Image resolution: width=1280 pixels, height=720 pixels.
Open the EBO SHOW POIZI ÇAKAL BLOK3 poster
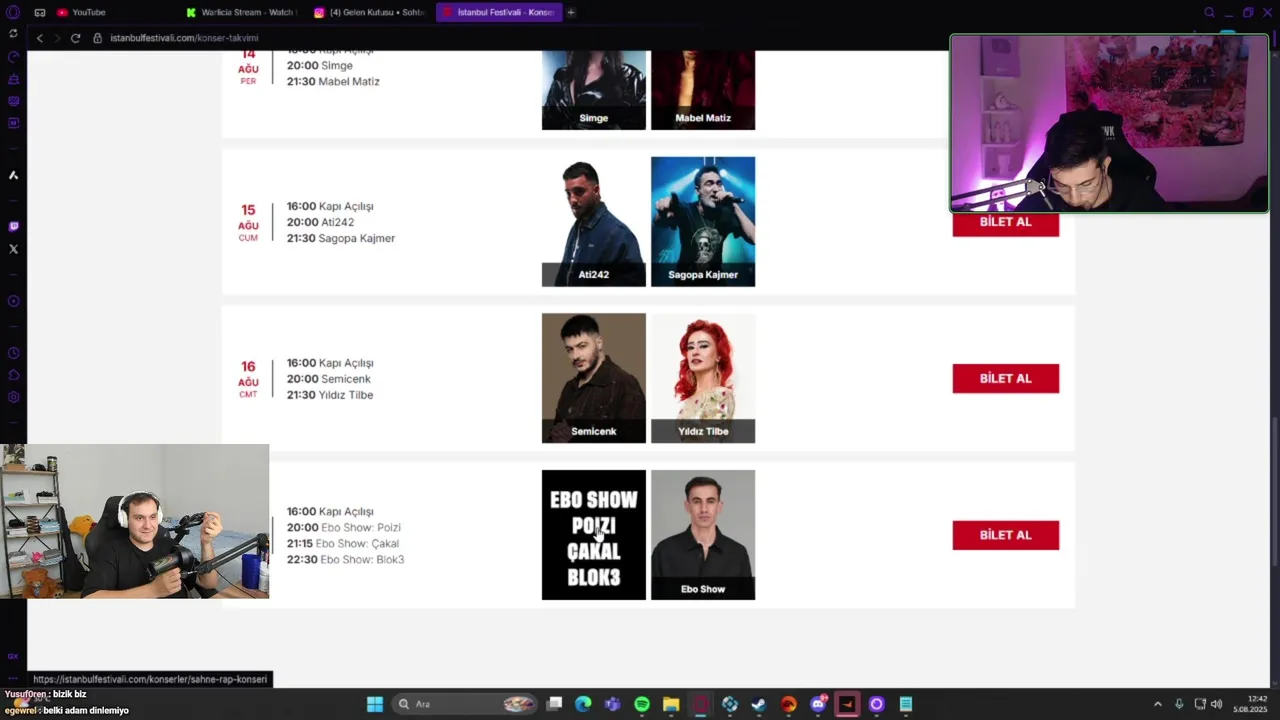(x=594, y=535)
